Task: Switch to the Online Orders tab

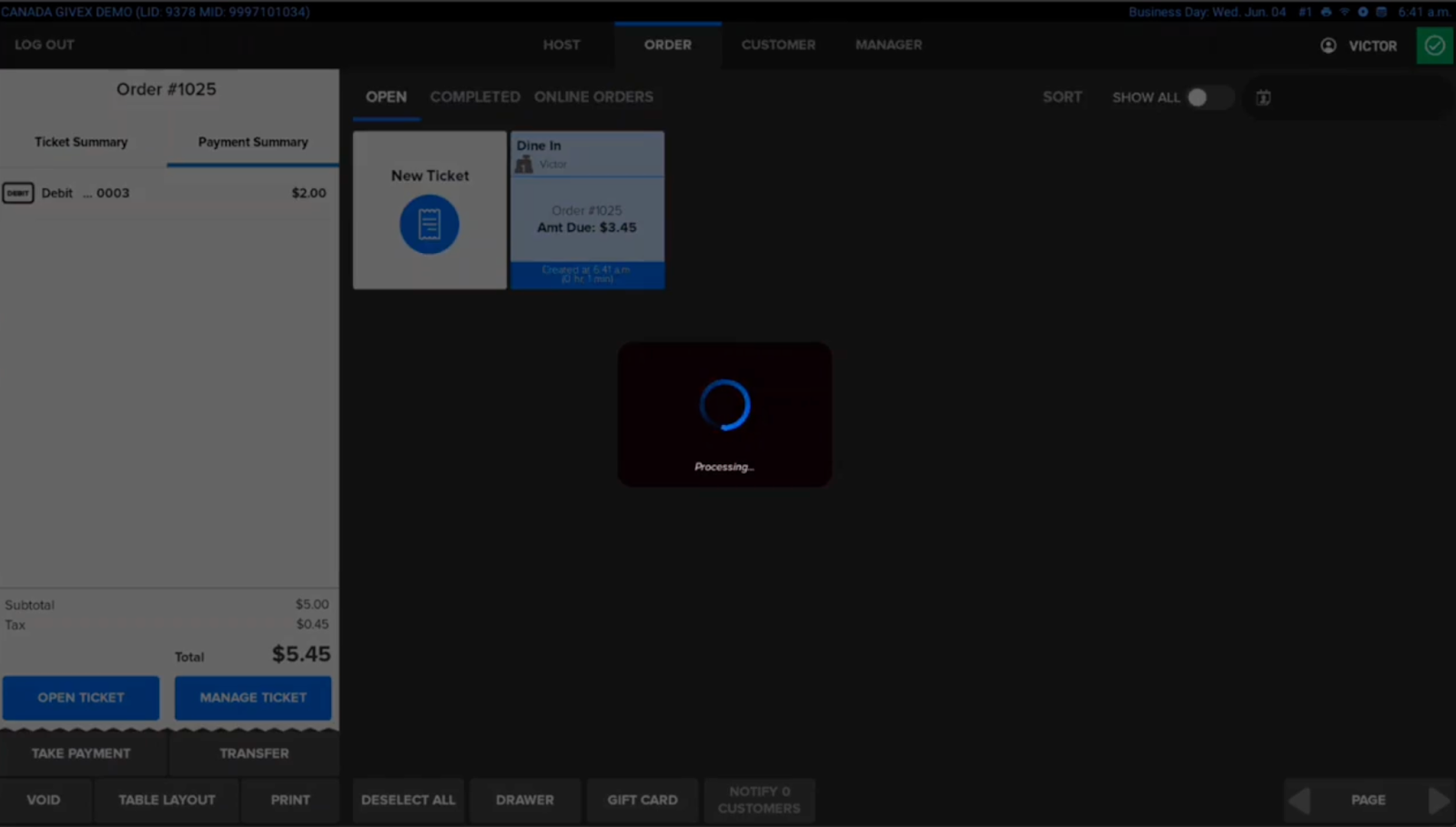Action: (593, 97)
